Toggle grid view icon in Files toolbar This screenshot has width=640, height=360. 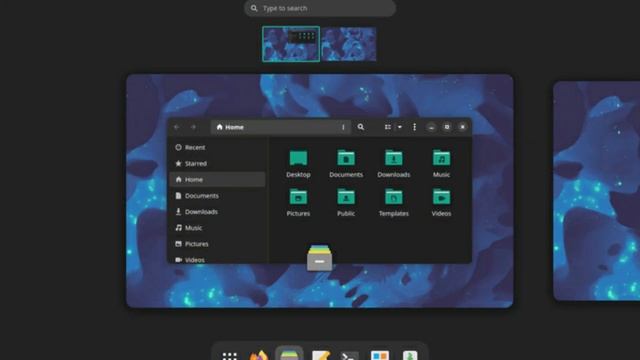388,127
